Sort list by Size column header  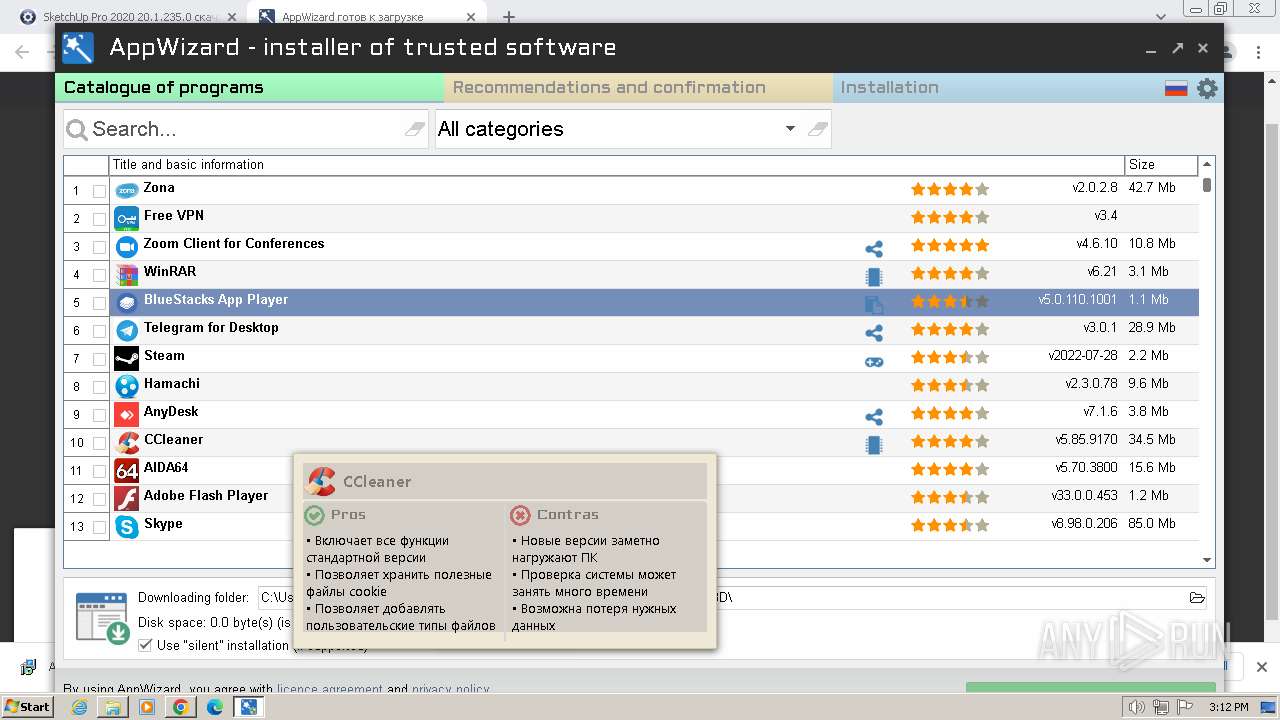point(1161,165)
